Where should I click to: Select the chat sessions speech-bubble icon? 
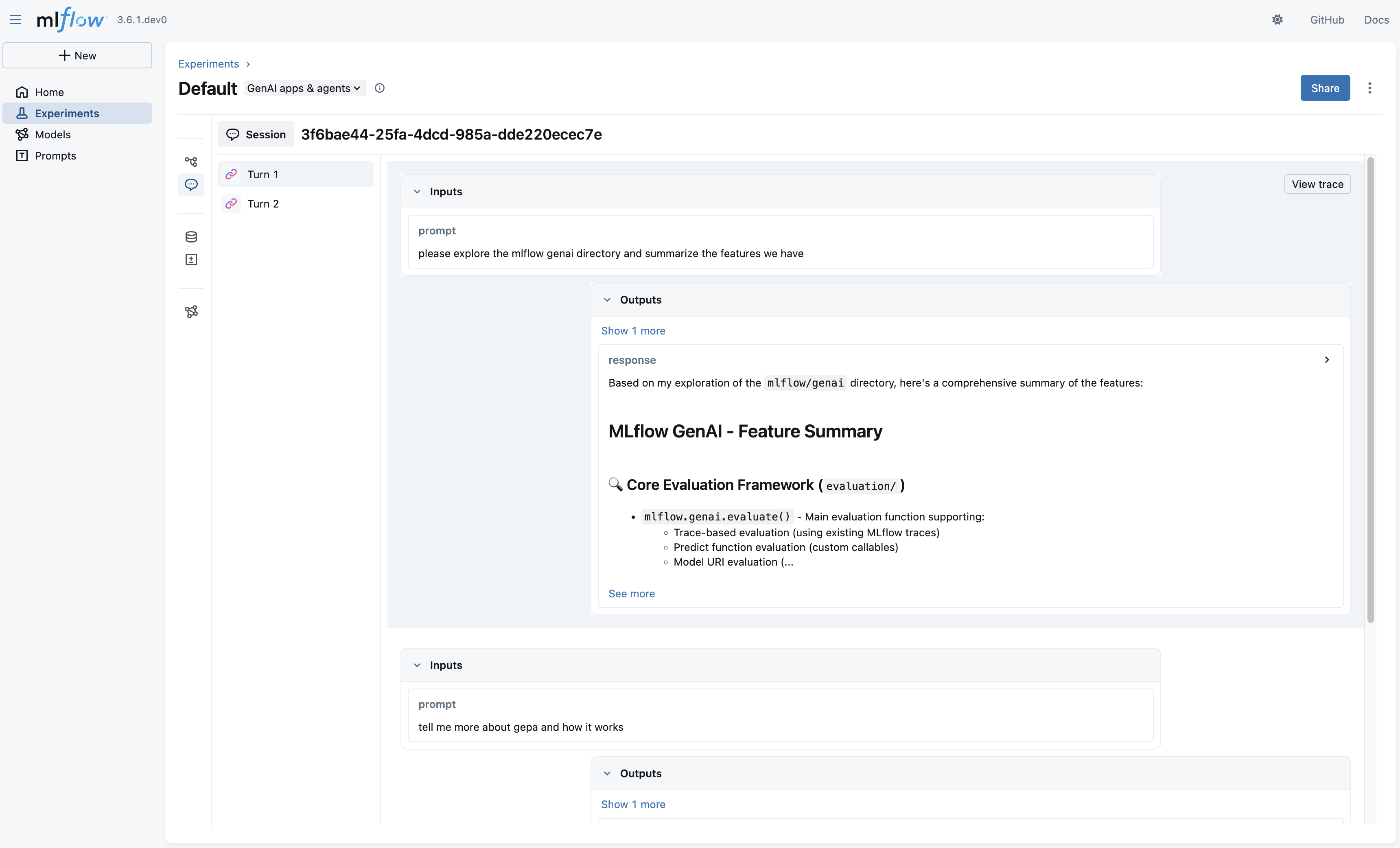coord(191,185)
